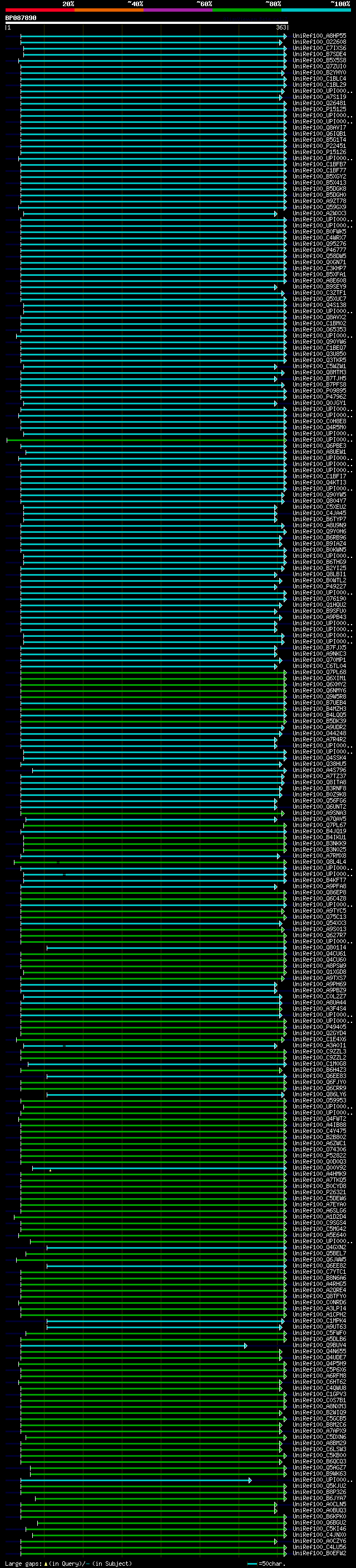Click the UniRef100_A7APX9 label

[319, 1431]
